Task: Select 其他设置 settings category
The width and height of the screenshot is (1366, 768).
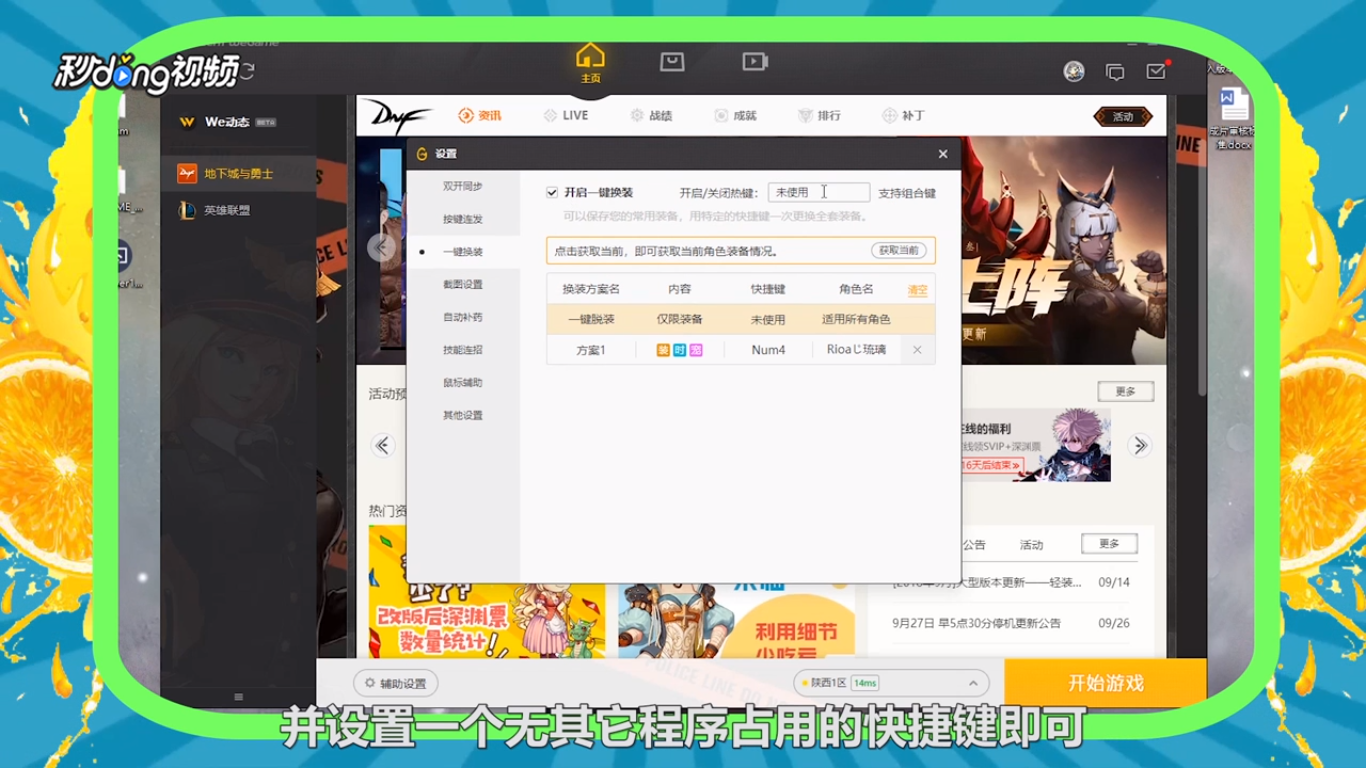Action: (x=463, y=415)
